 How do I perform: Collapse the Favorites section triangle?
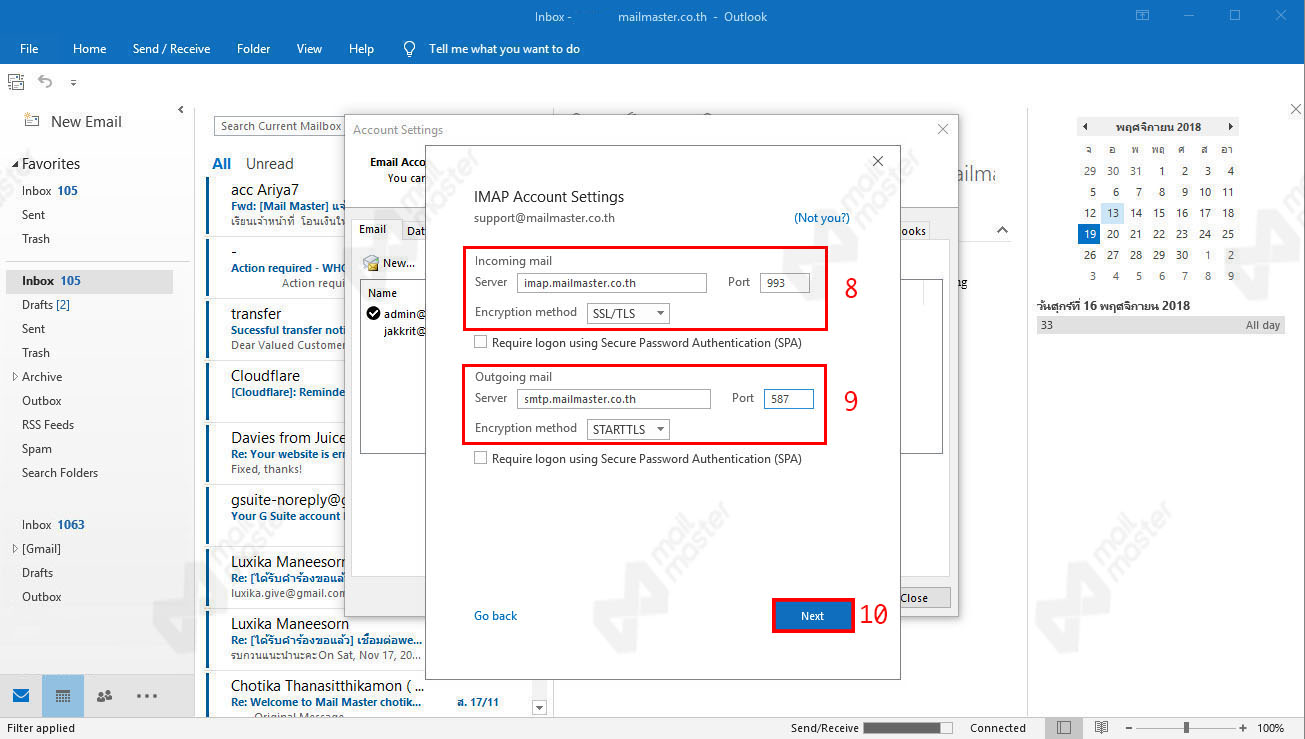(x=15, y=164)
